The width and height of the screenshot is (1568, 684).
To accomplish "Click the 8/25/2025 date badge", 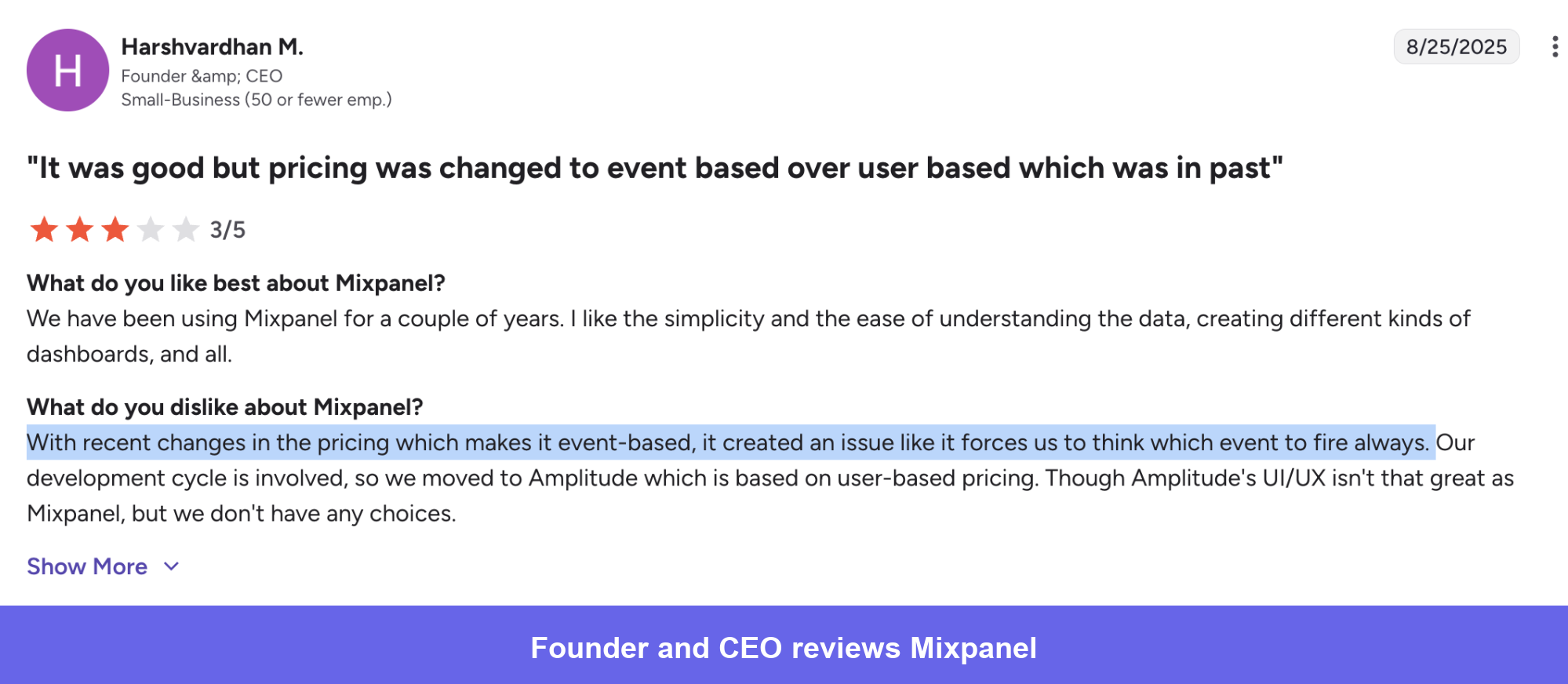I will tap(1457, 46).
